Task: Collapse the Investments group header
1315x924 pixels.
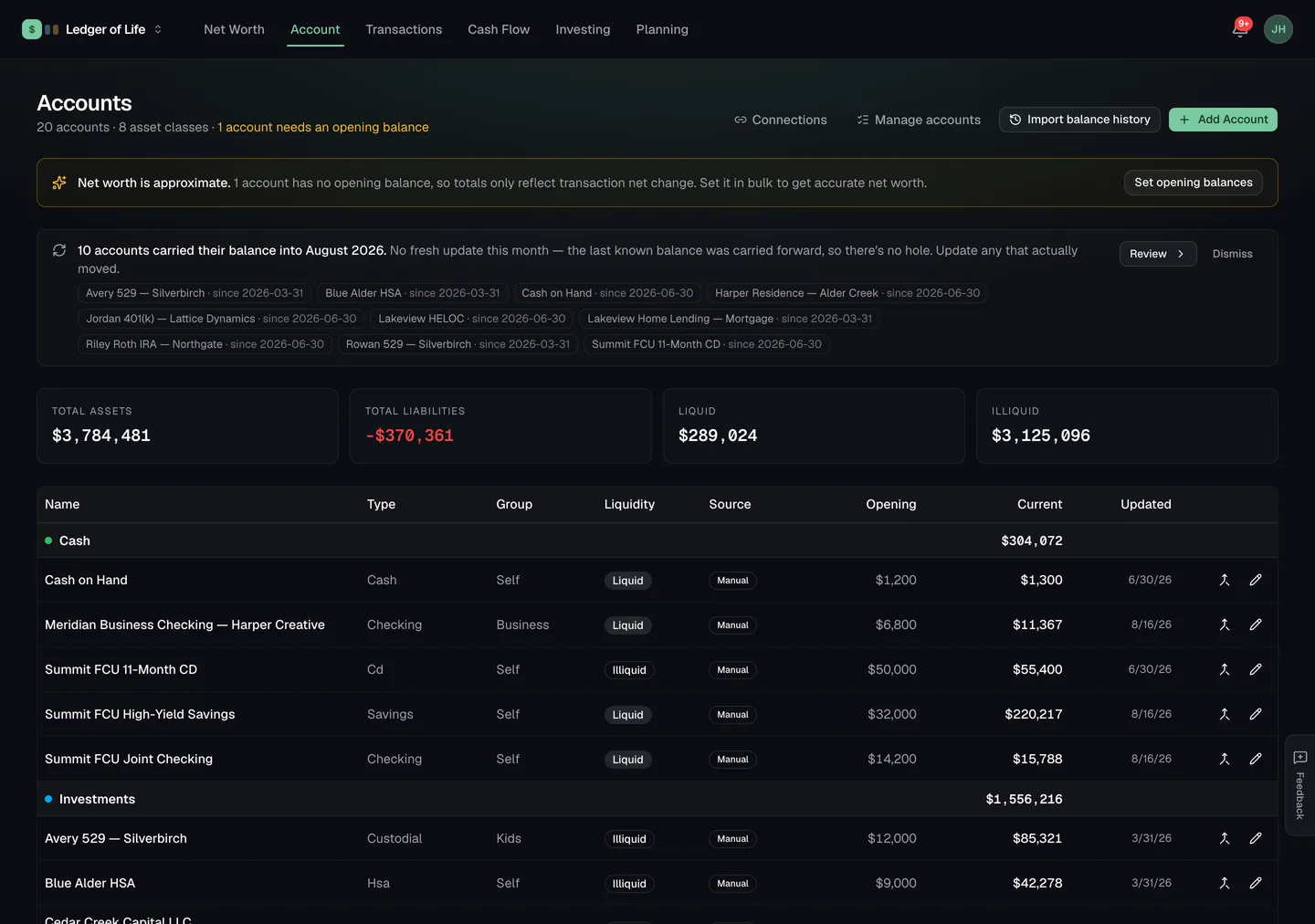Action: pos(657,799)
